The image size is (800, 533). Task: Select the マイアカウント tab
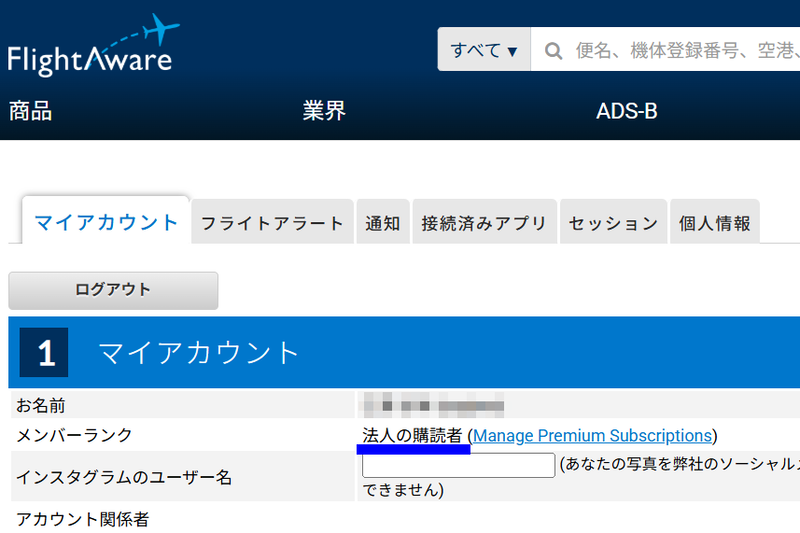point(106,222)
